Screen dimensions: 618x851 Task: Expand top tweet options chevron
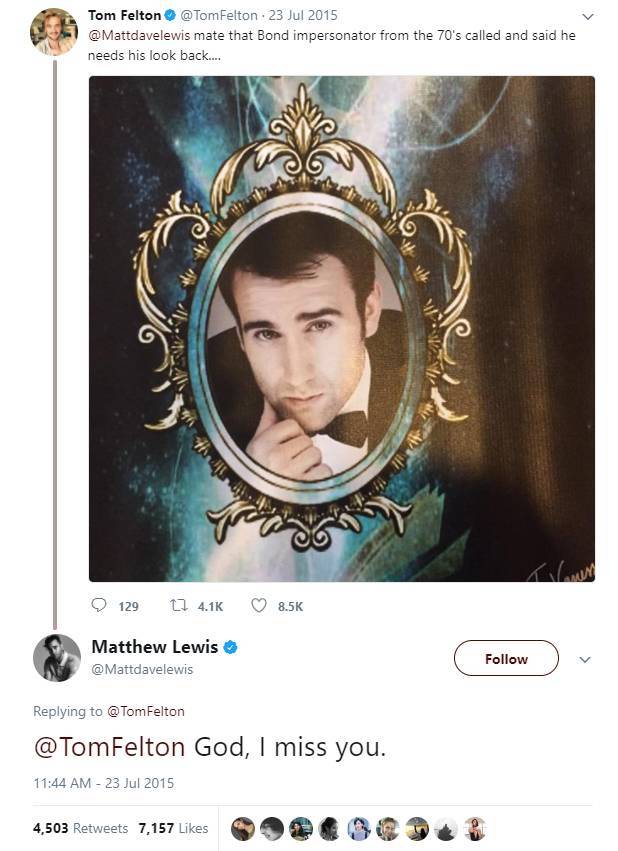point(588,16)
